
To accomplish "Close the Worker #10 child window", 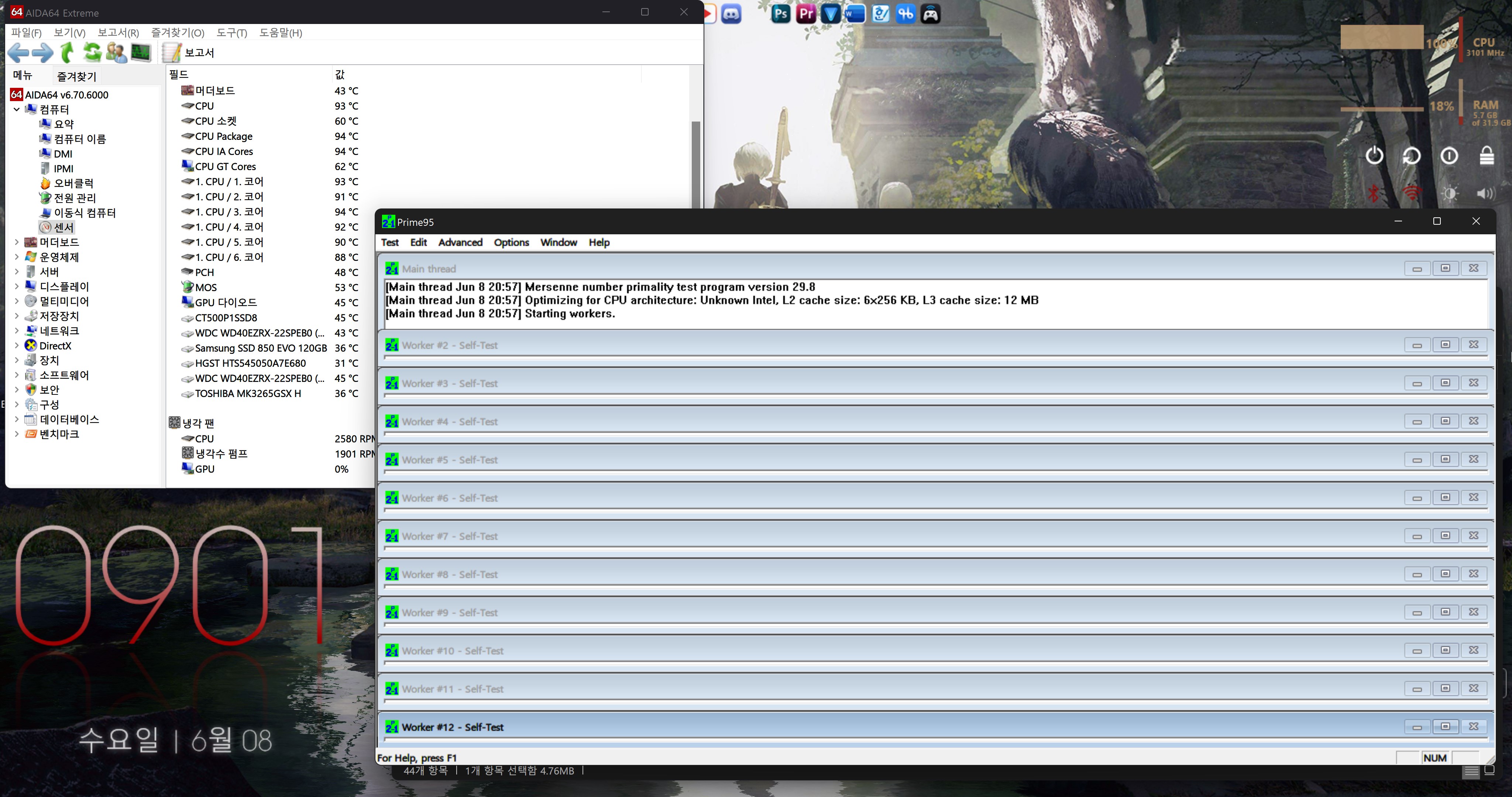I will 1473,650.
